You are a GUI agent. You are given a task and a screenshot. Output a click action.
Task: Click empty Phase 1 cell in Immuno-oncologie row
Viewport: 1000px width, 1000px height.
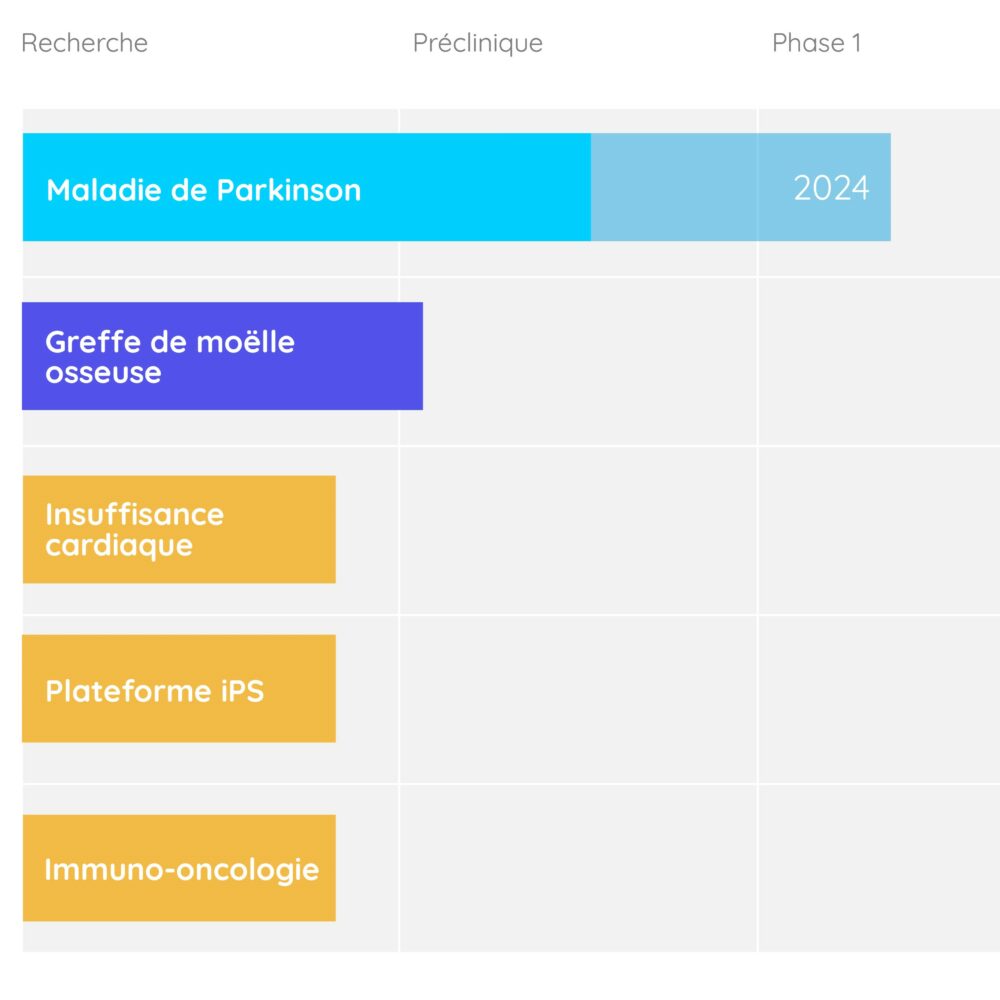point(879,868)
